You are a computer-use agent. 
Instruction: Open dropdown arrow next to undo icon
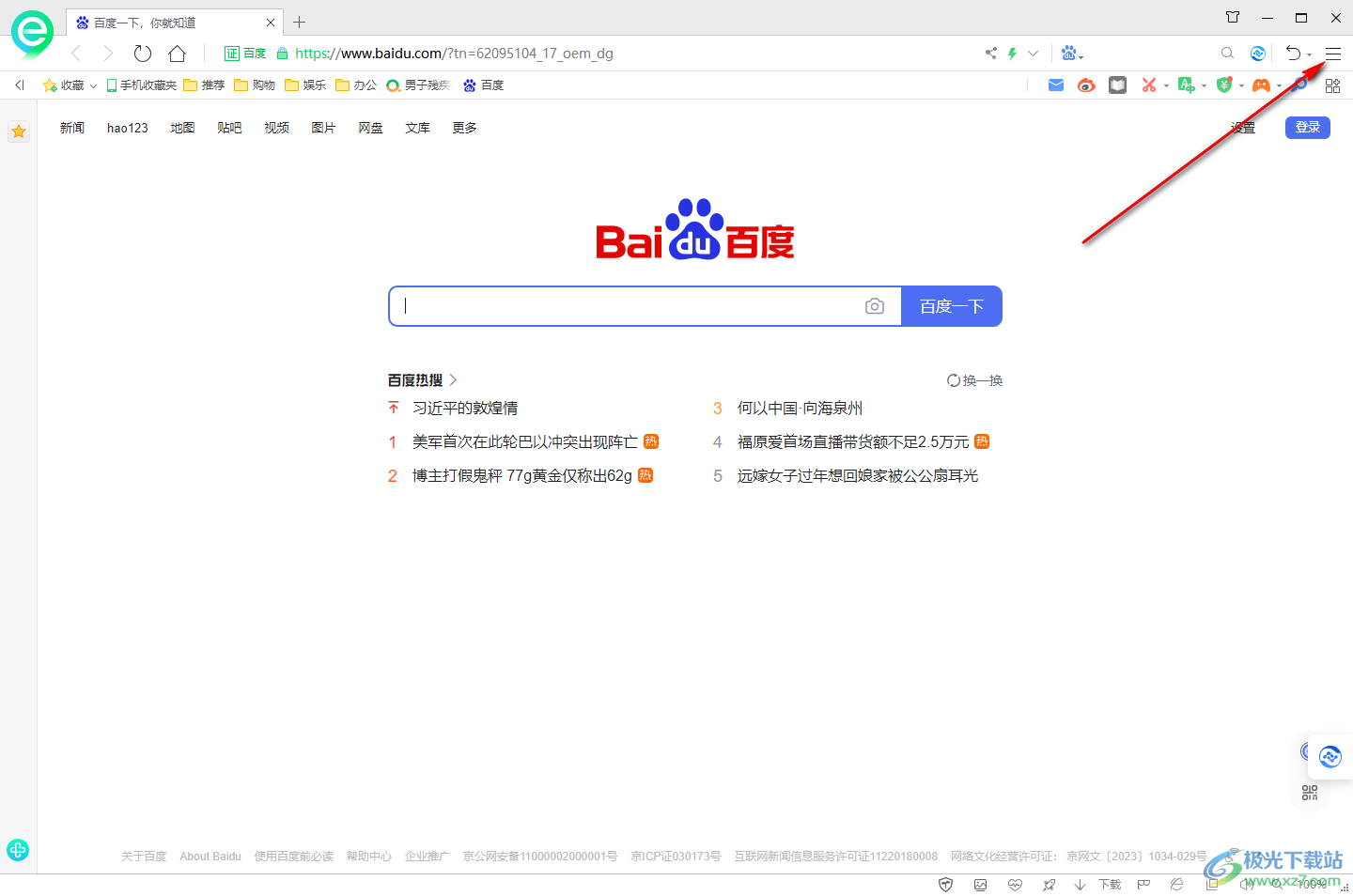pos(1309,54)
